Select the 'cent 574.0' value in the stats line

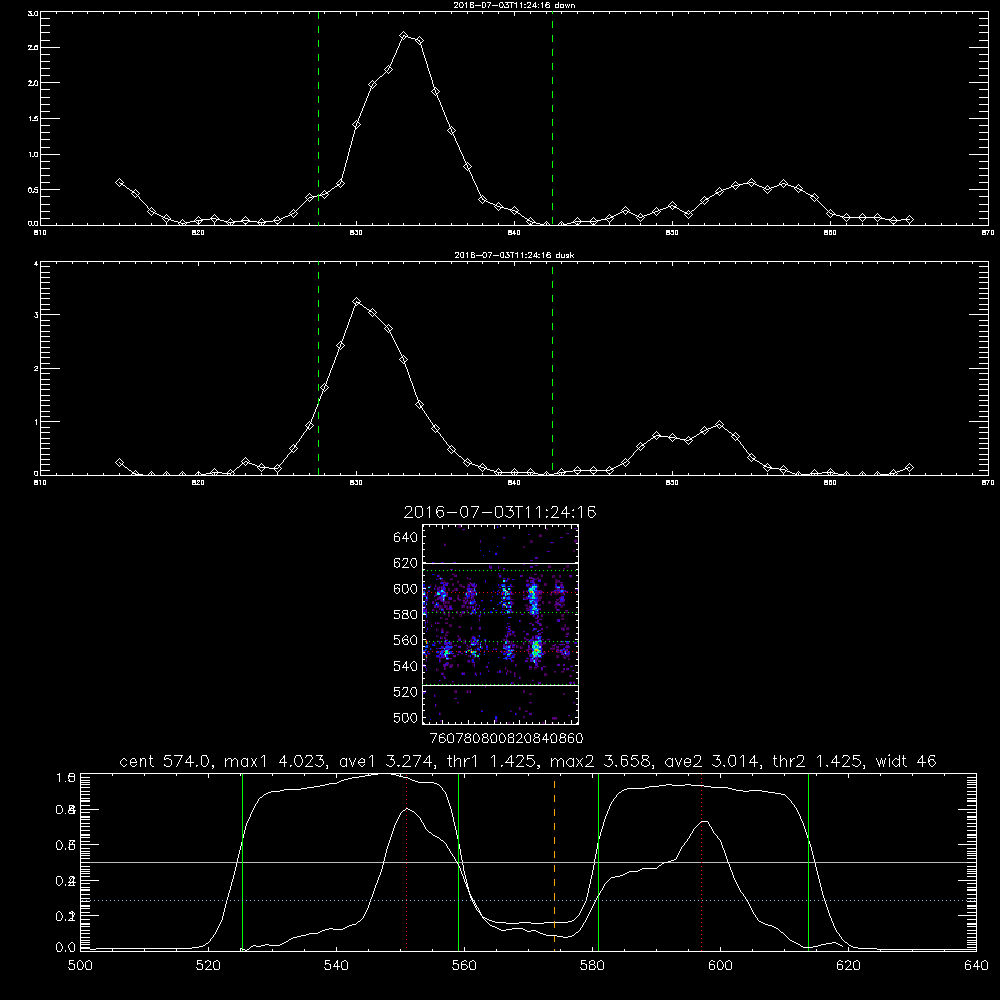[x=169, y=761]
